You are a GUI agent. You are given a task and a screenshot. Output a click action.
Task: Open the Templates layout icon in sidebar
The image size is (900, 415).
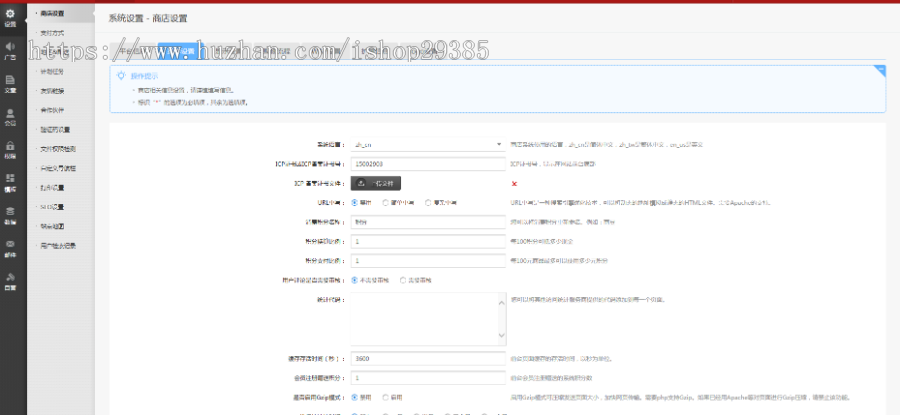10,183
